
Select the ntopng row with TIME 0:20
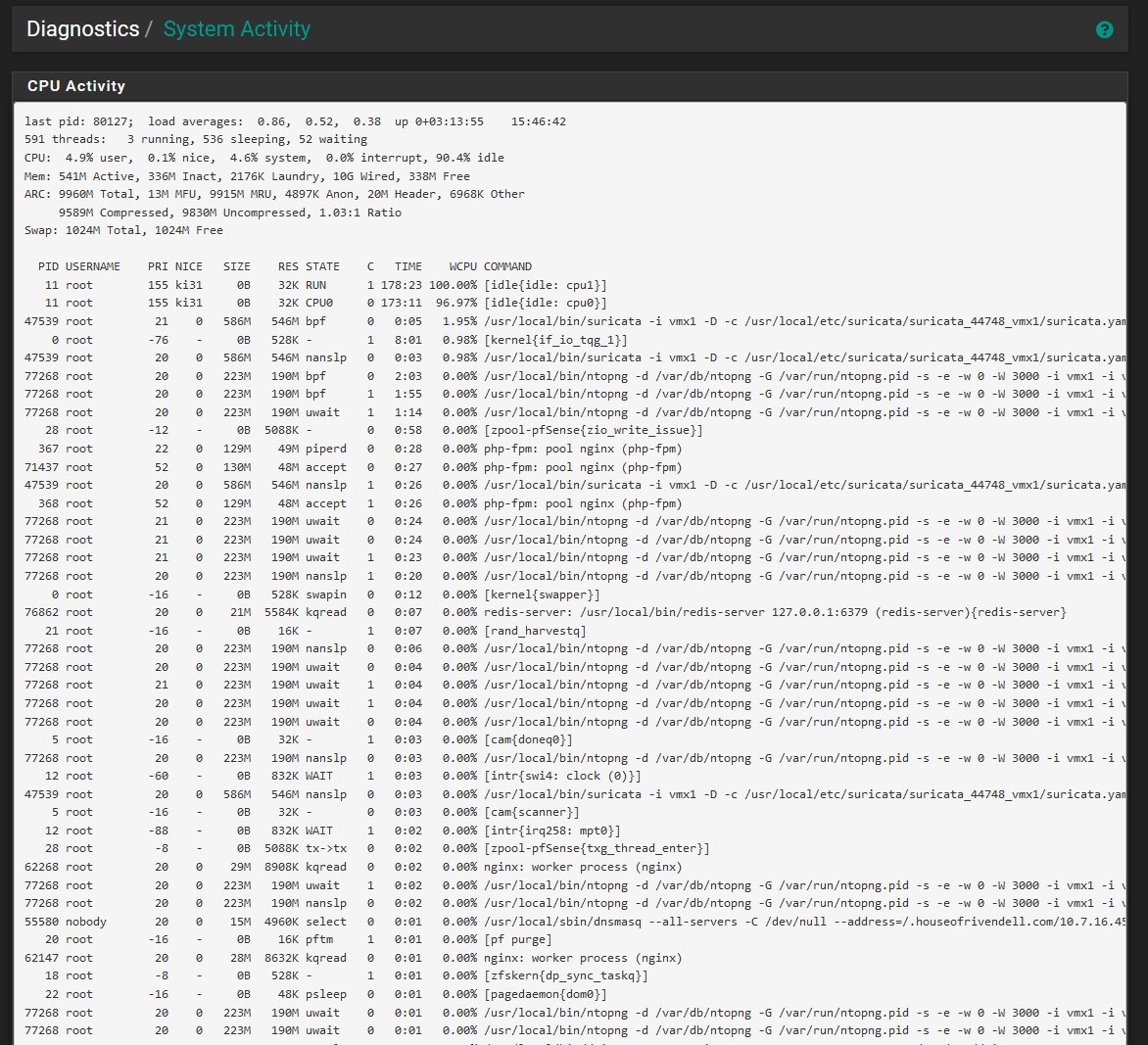pyautogui.click(x=575, y=576)
